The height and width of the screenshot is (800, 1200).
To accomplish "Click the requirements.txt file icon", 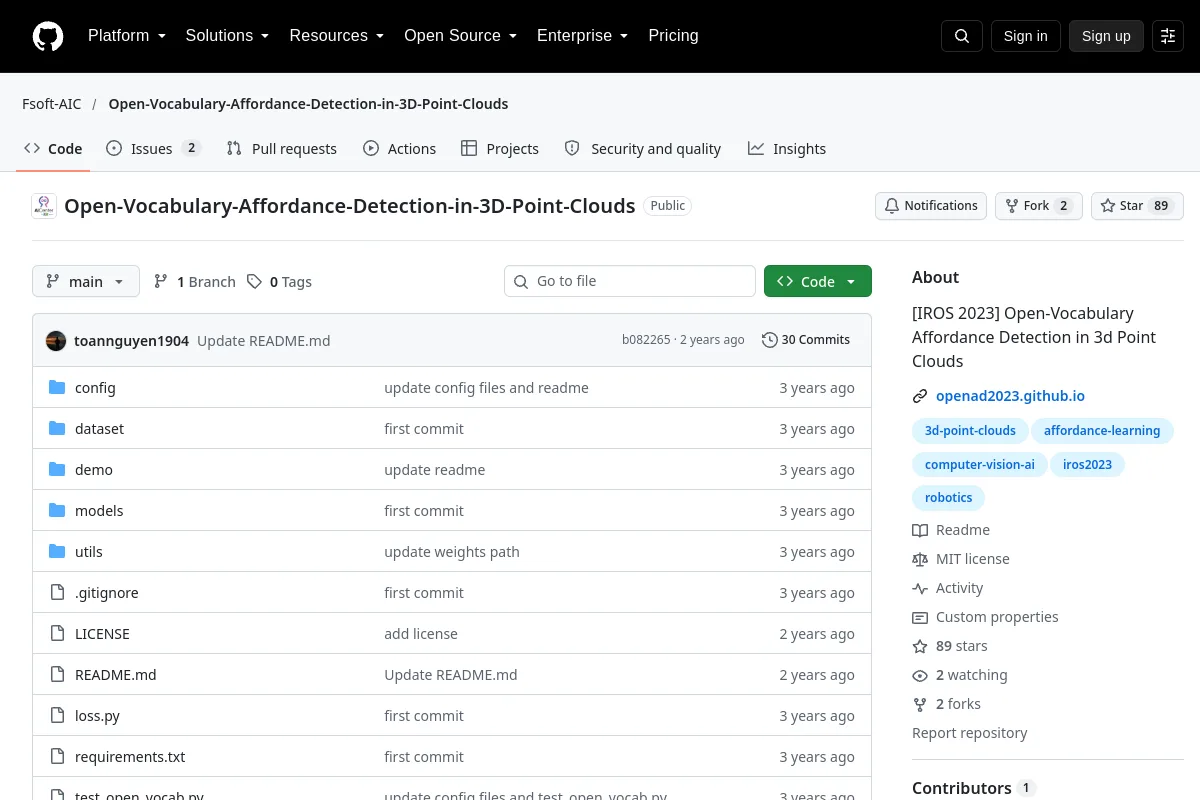I will [x=57, y=757].
